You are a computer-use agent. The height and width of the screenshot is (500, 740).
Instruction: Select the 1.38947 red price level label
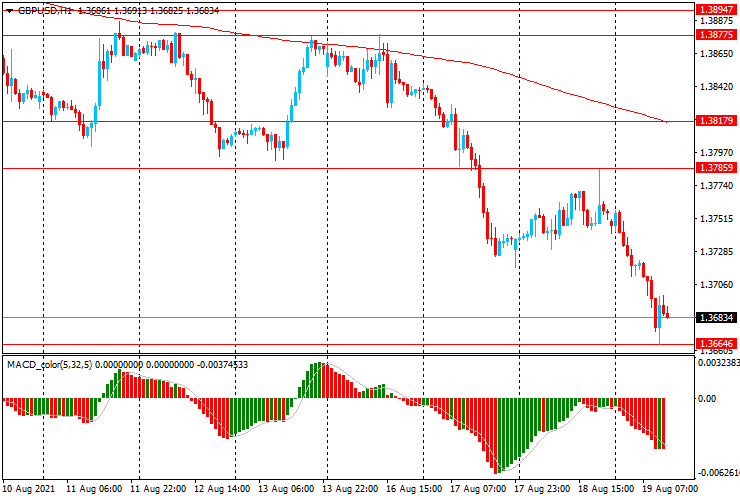tap(716, 10)
